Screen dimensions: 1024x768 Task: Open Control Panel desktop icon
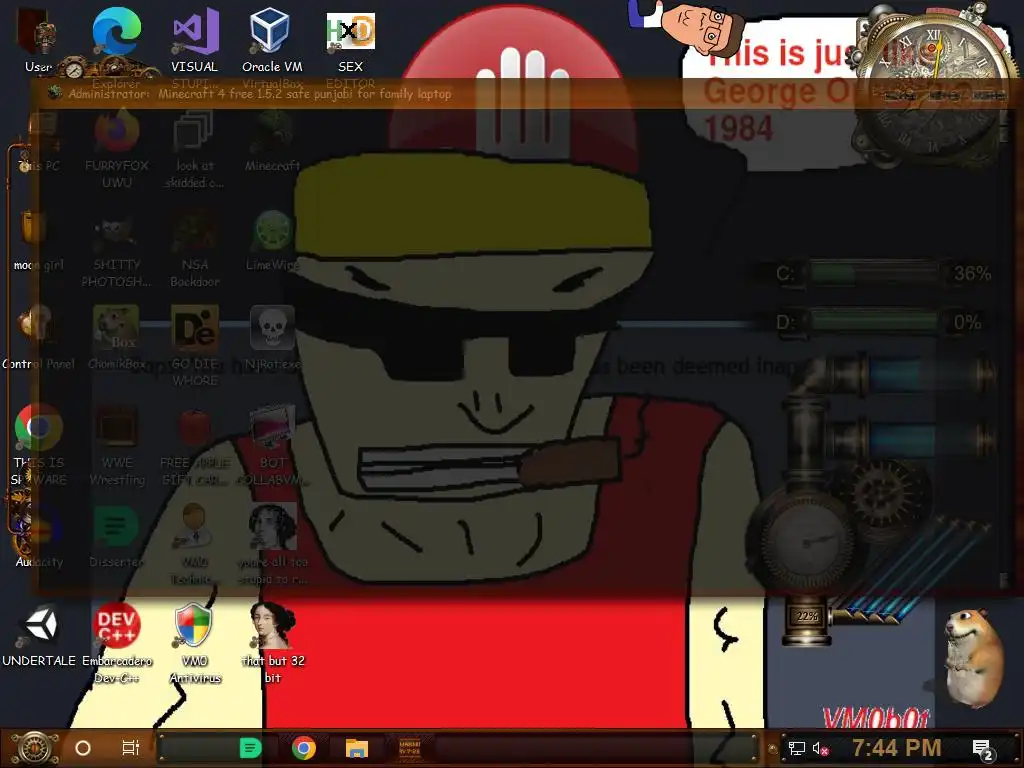(x=38, y=338)
